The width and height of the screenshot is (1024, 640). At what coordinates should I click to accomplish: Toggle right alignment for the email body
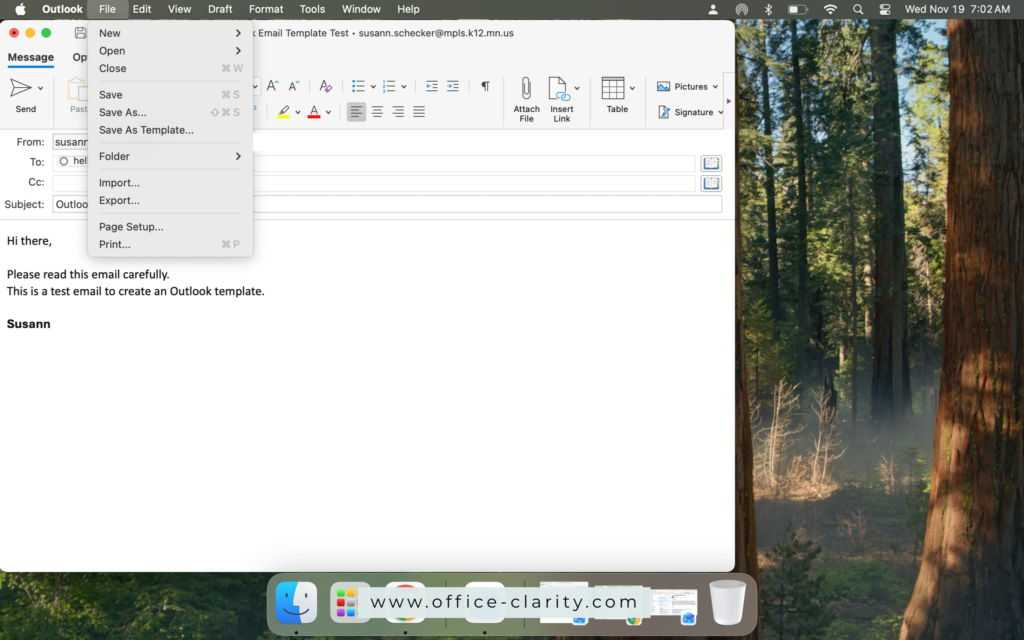tap(398, 112)
